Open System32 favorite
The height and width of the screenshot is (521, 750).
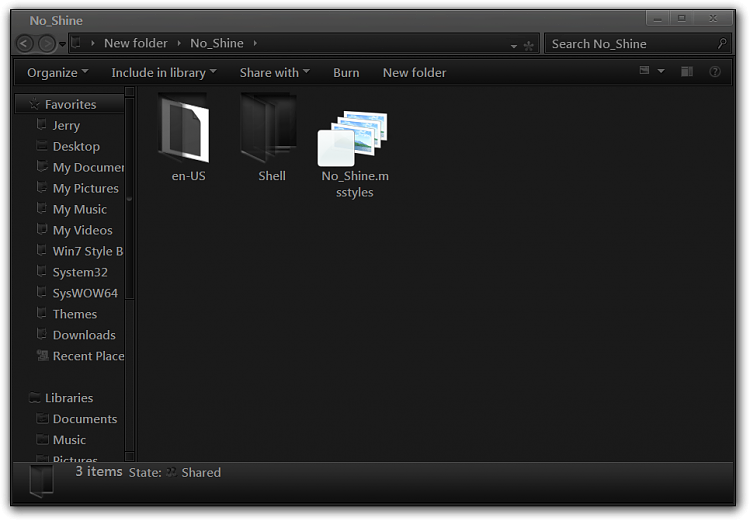80,272
